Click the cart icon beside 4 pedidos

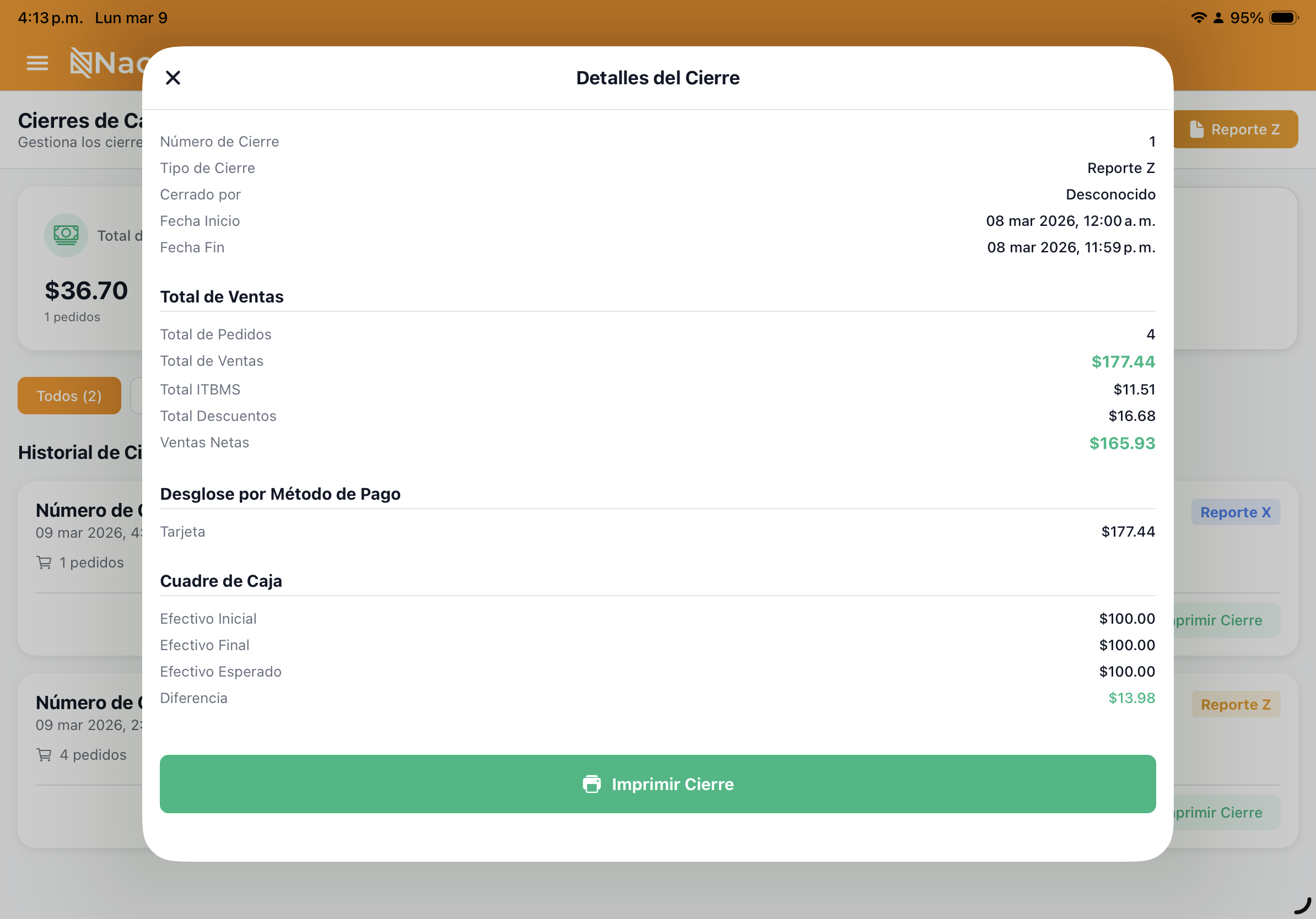pos(44,755)
